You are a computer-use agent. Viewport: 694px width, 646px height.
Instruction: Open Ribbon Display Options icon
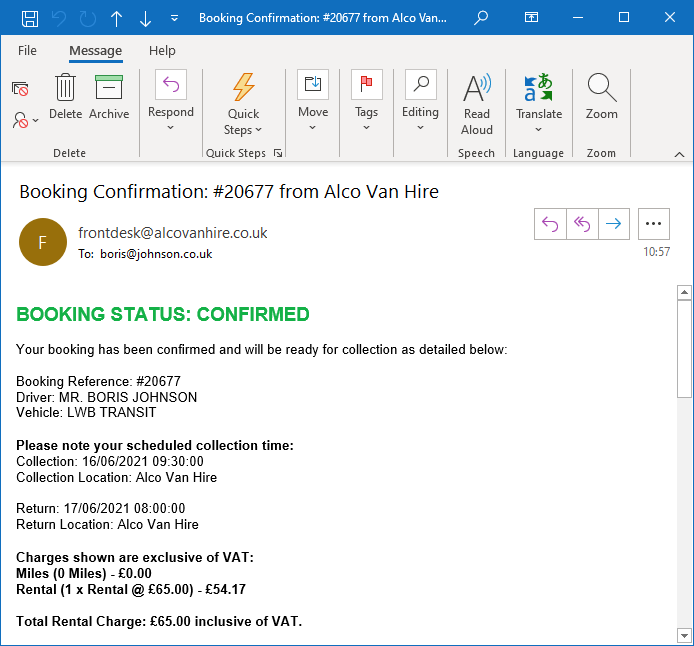point(531,18)
